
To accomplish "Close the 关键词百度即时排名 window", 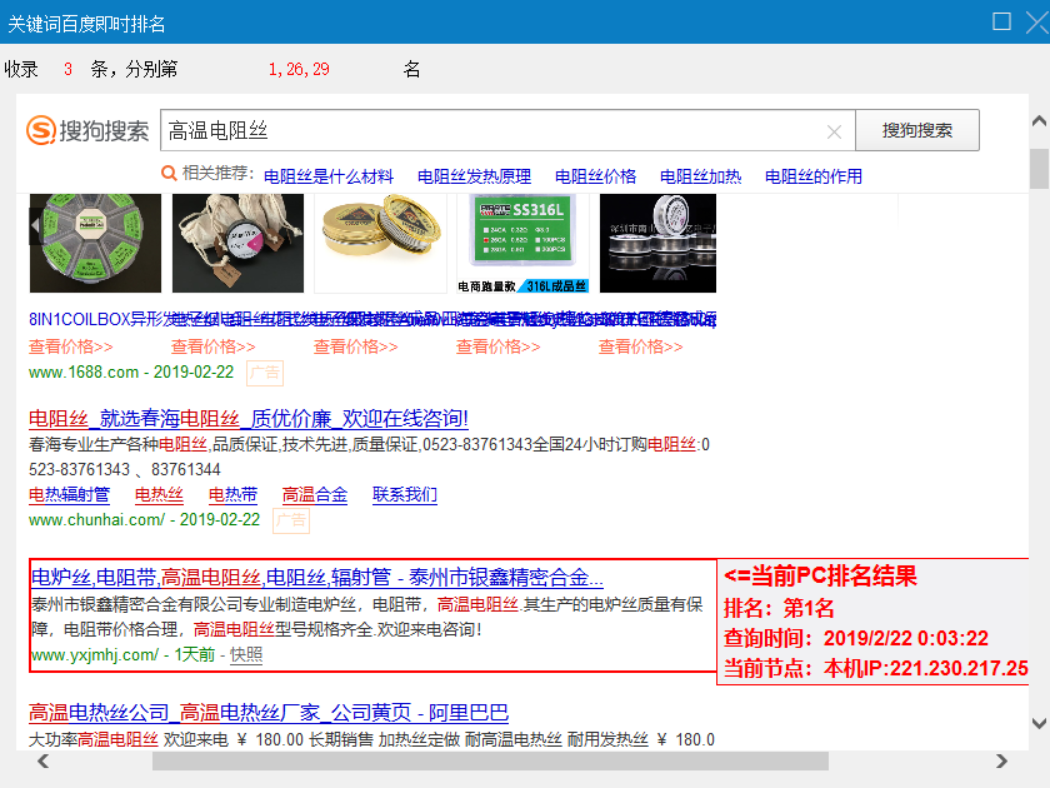I will point(1037,22).
